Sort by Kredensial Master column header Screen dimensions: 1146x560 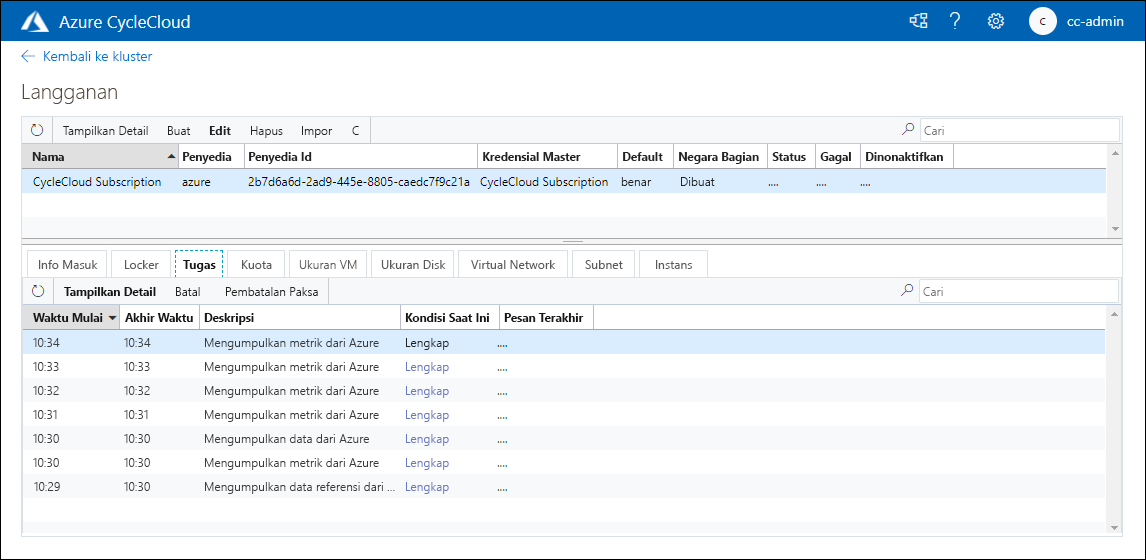(546, 156)
